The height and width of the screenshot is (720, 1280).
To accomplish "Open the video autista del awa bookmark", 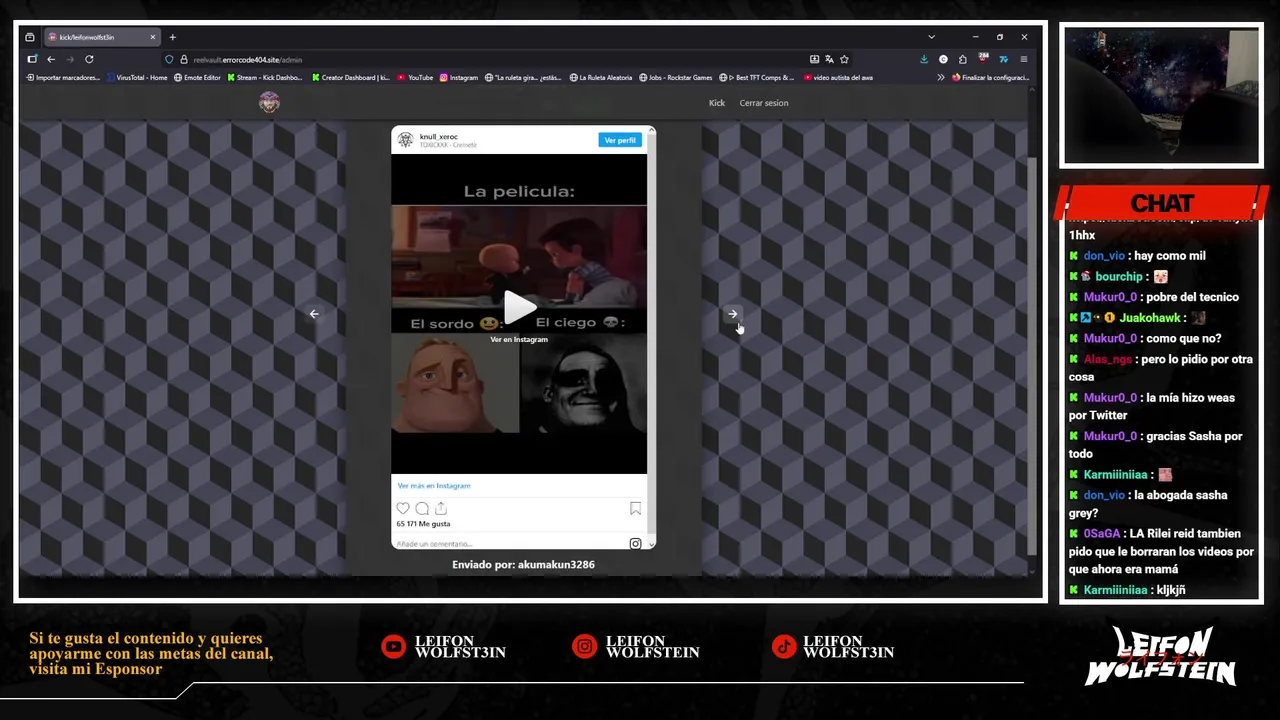I will coord(838,77).
